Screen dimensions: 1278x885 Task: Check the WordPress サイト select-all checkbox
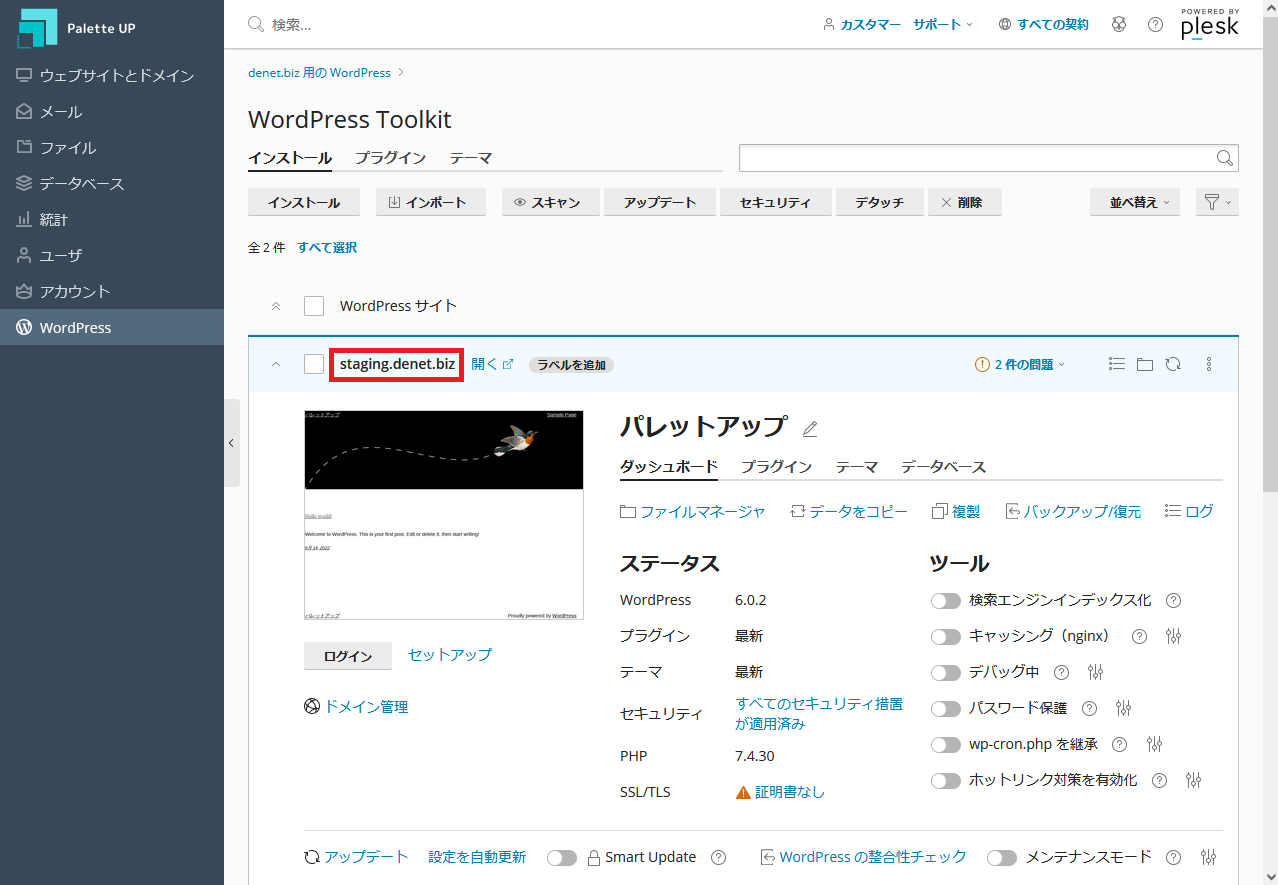314,306
